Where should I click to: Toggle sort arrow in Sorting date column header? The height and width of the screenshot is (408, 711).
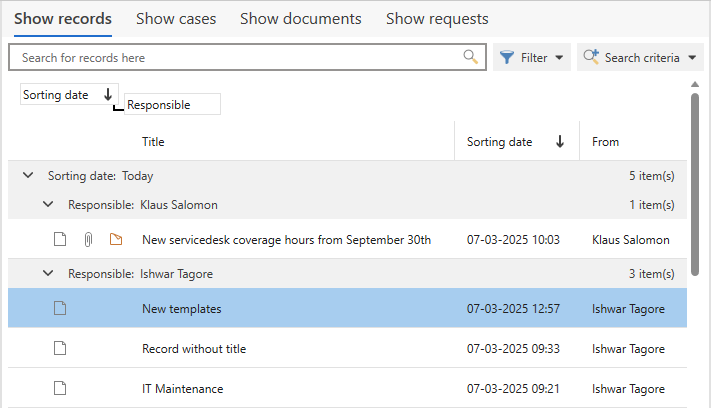point(559,142)
